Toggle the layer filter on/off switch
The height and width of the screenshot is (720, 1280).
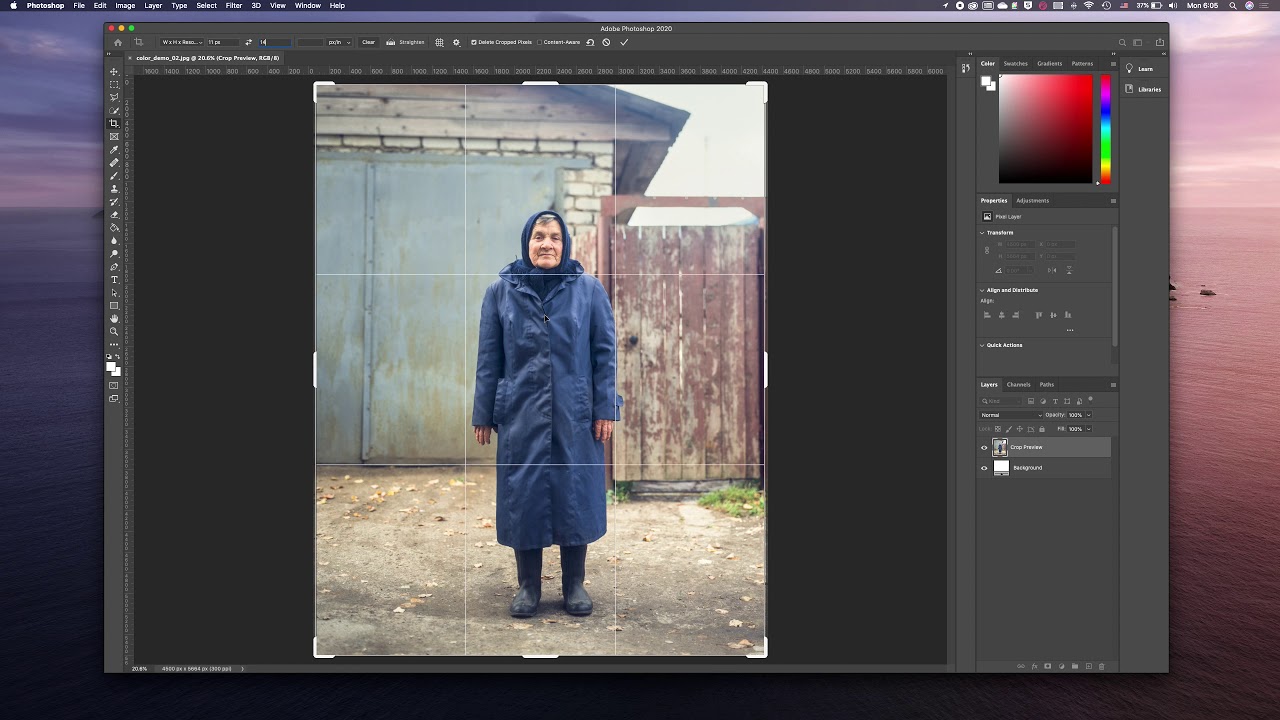pyautogui.click(x=1090, y=400)
